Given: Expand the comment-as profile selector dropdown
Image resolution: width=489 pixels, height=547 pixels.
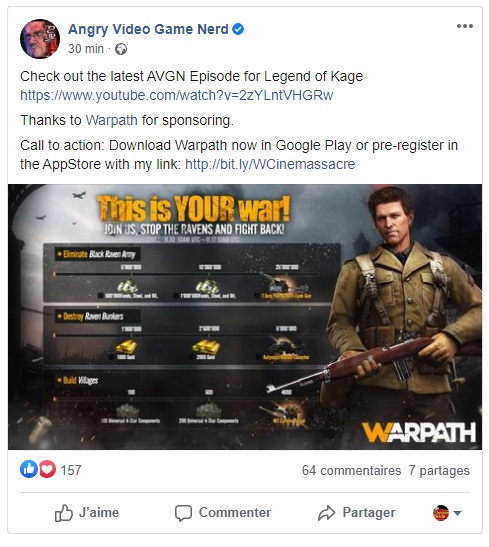Looking at the screenshot, I should tap(447, 513).
